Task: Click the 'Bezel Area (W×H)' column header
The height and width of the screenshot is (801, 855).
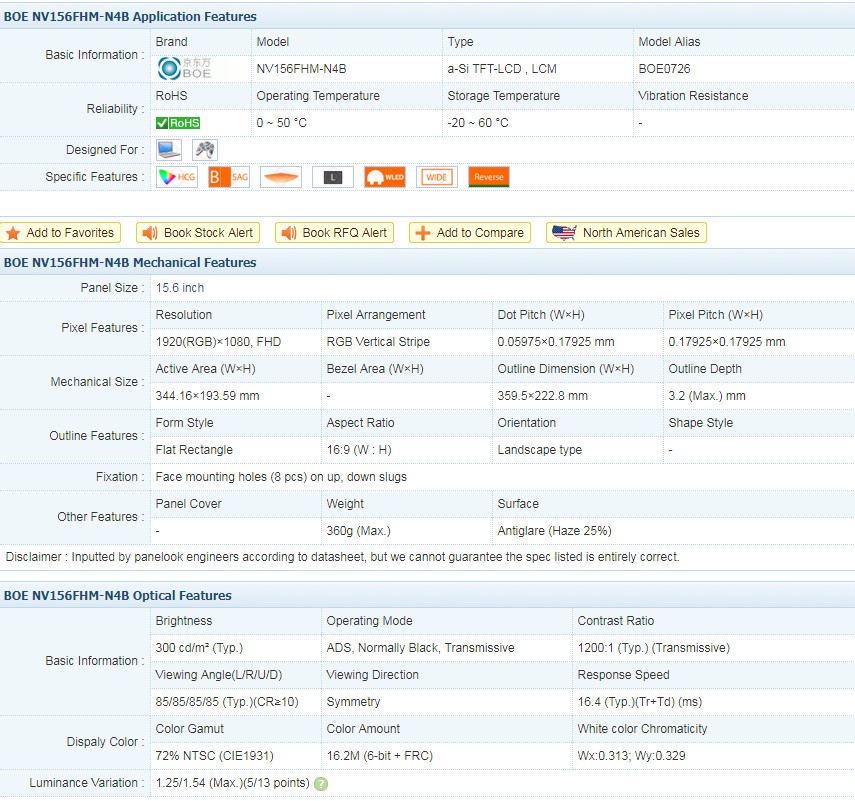Action: coord(375,369)
